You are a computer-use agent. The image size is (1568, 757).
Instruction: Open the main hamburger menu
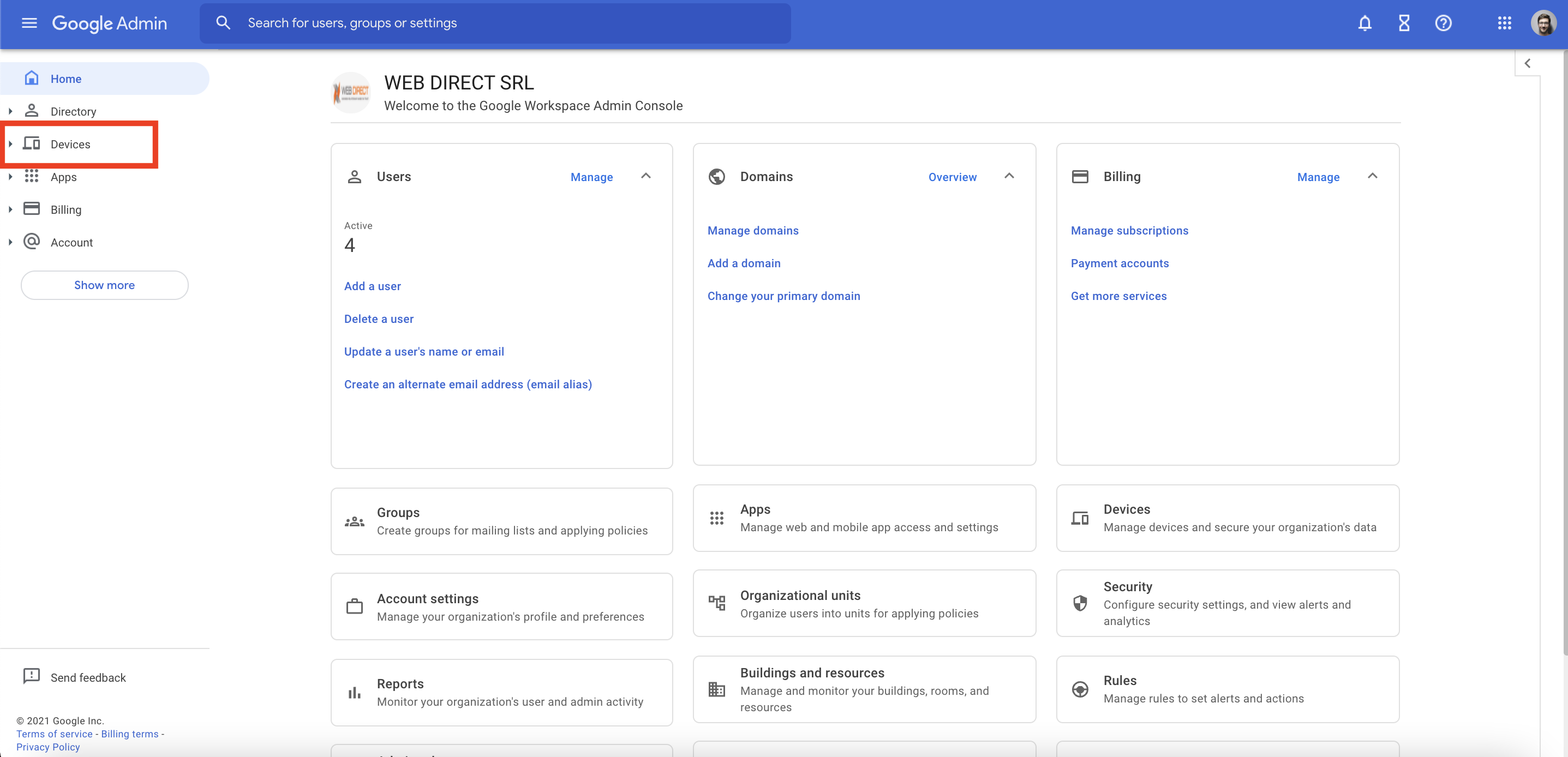pos(29,23)
